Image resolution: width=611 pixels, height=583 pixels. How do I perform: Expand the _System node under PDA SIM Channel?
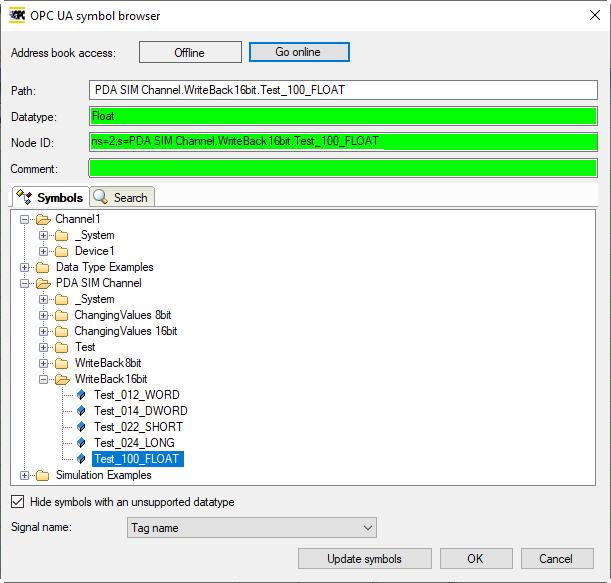click(x=43, y=299)
